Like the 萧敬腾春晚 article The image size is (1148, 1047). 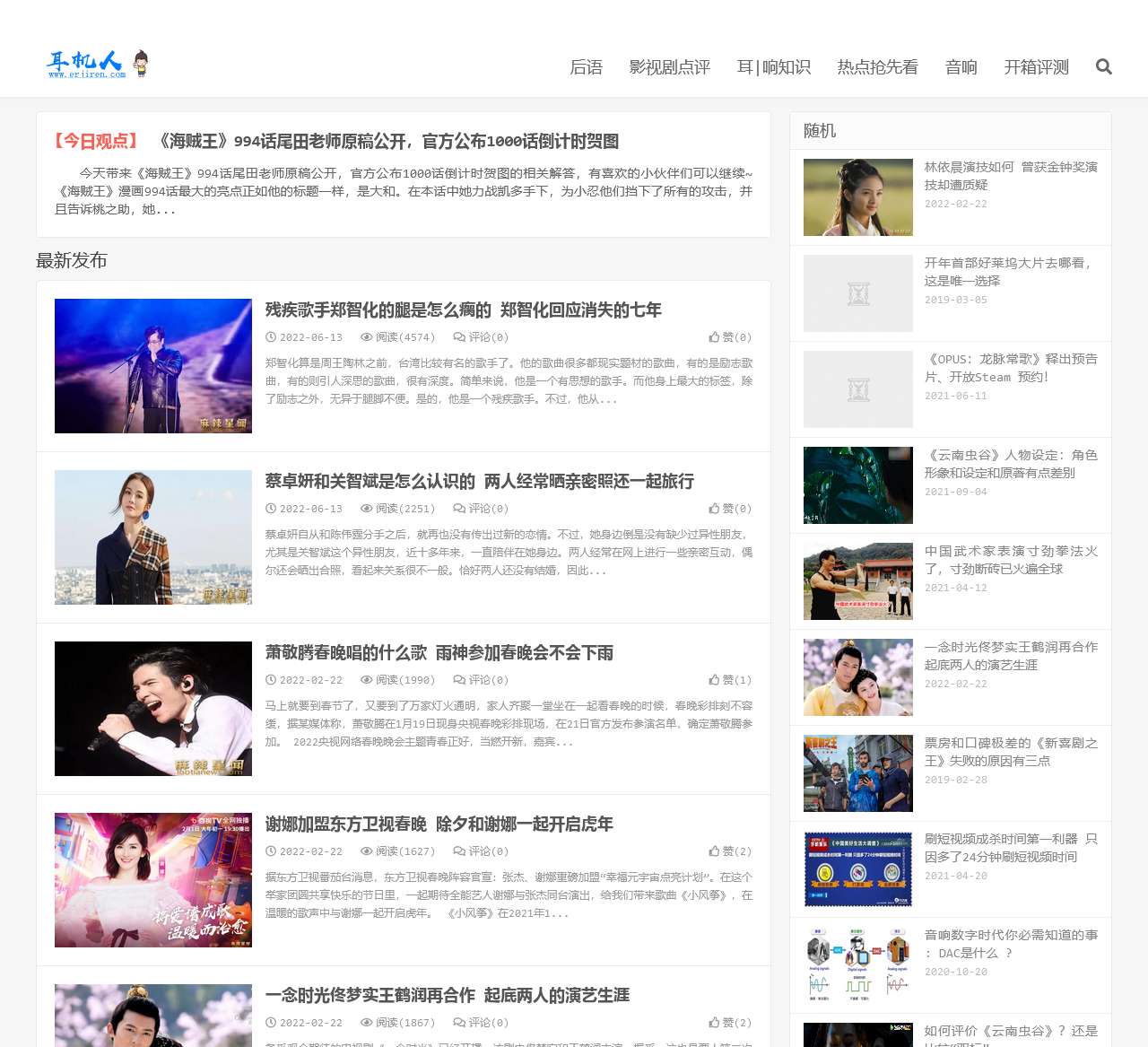[714, 680]
